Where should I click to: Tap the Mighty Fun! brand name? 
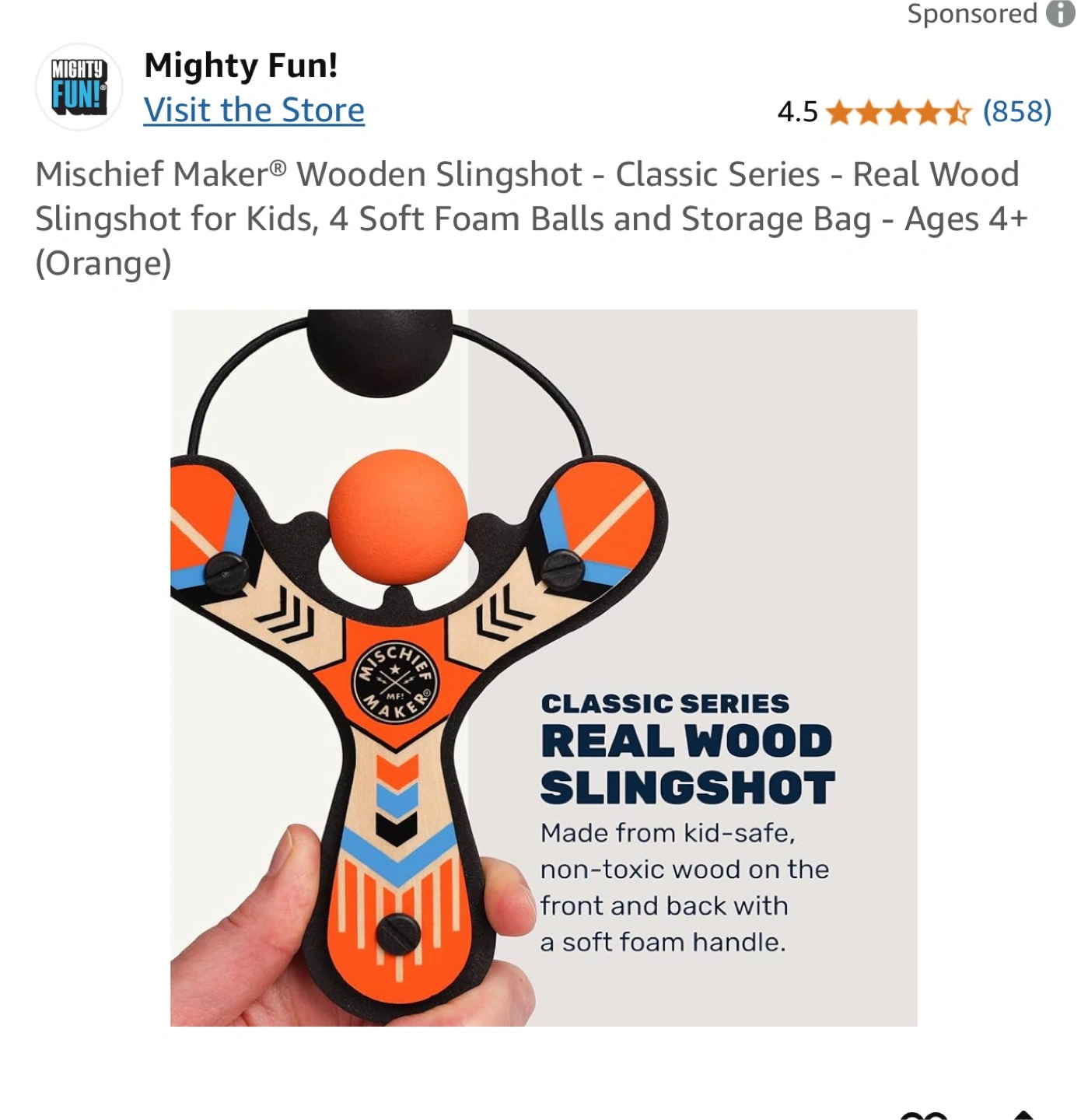tap(241, 65)
